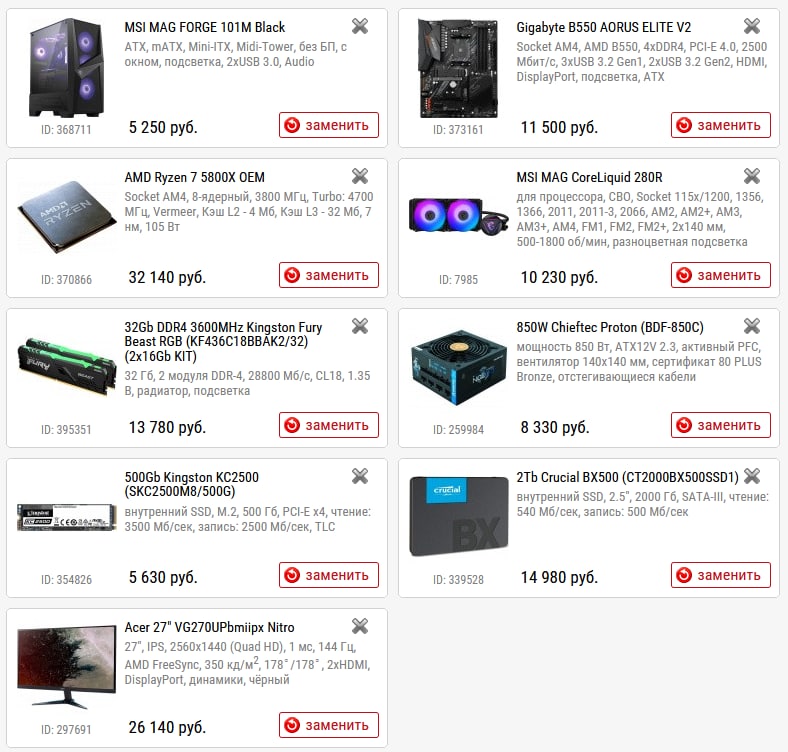Click заменить for AMD Ryzen 7 5800X

click(x=329, y=275)
